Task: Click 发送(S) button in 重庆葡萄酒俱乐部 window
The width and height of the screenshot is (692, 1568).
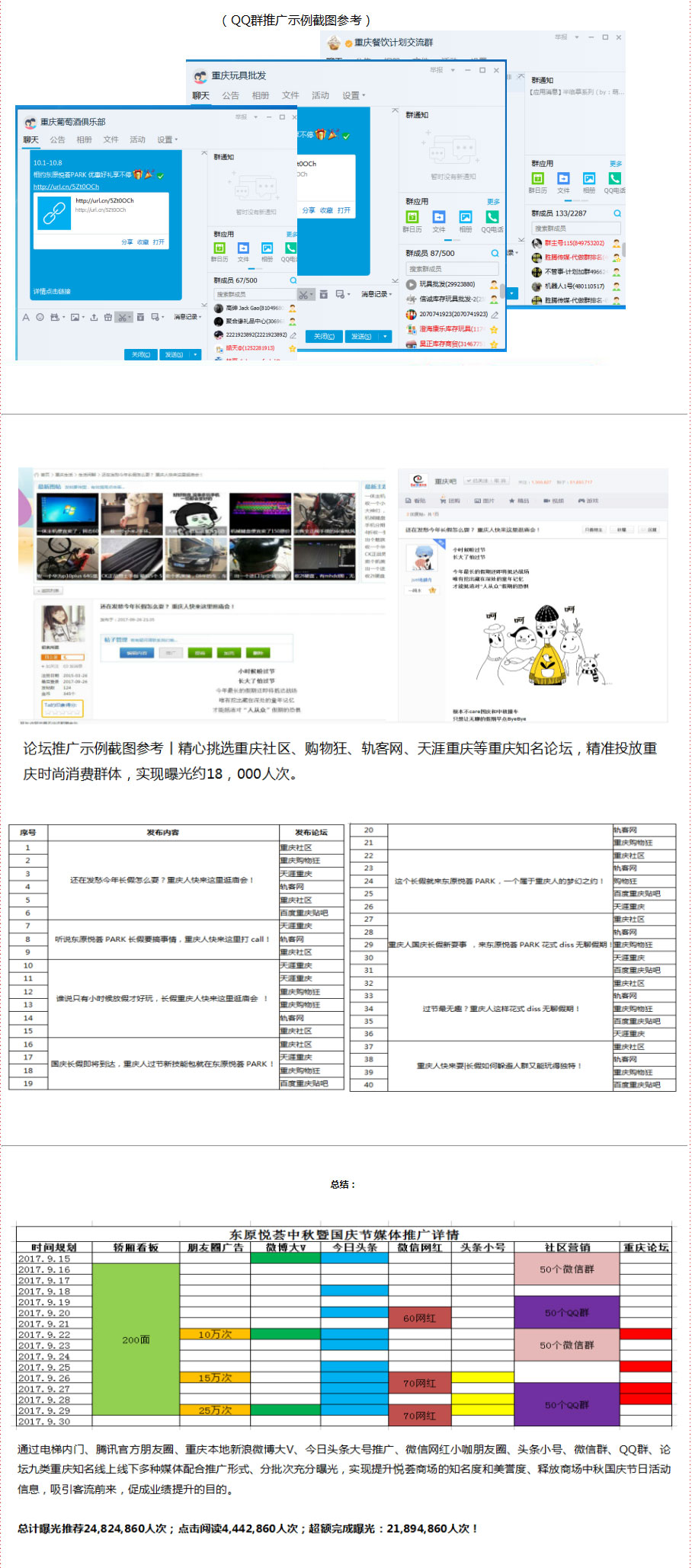Action: pos(175,354)
